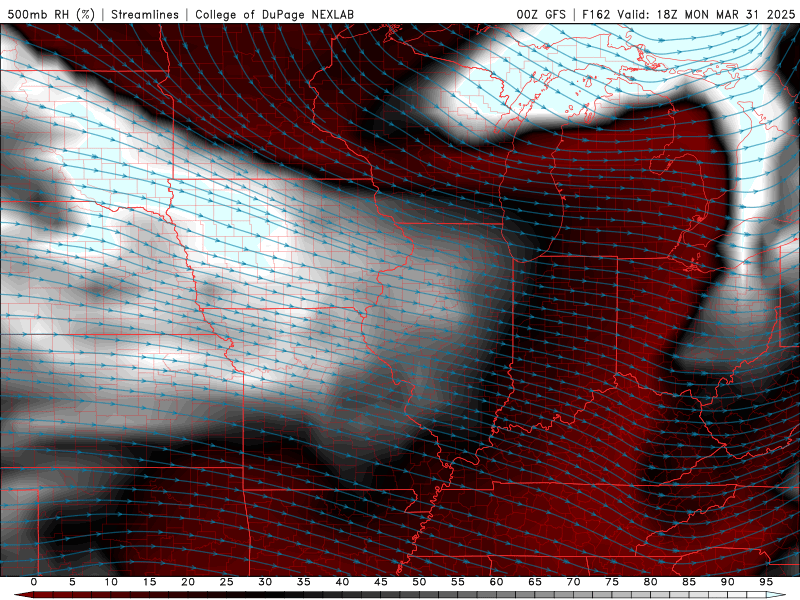The width and height of the screenshot is (800, 600).
Task: Click the "500mb RH (%)" title text
Action: click(52, 14)
